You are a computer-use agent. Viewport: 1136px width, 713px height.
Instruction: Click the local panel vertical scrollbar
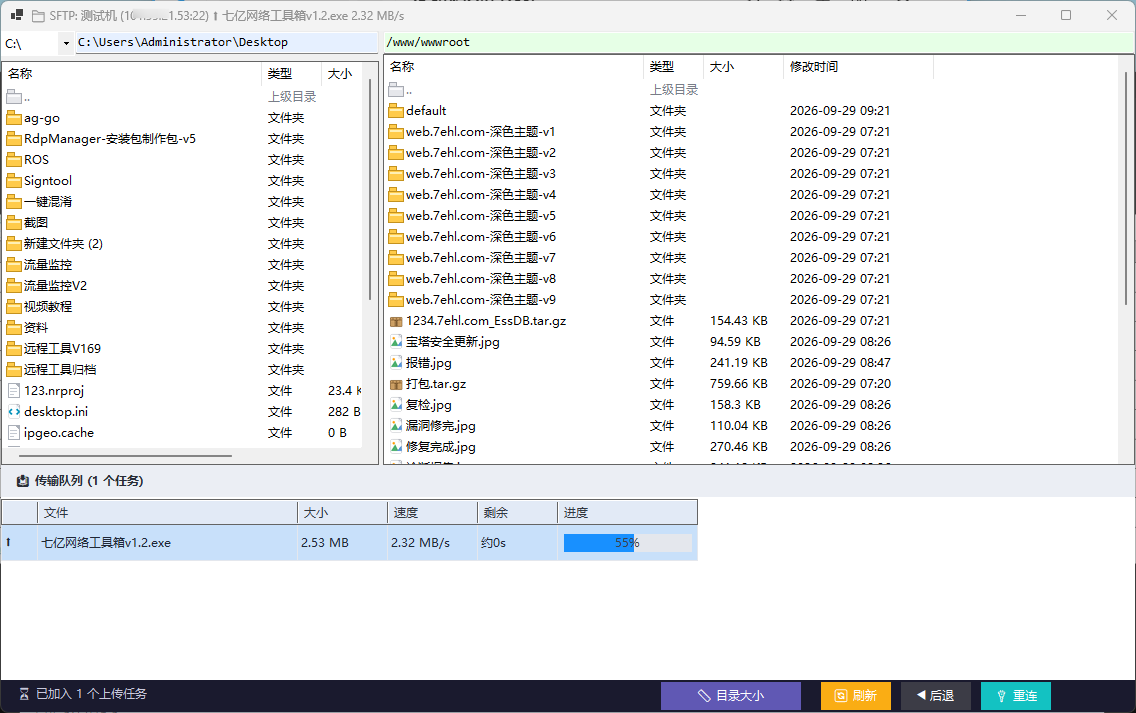[369, 190]
